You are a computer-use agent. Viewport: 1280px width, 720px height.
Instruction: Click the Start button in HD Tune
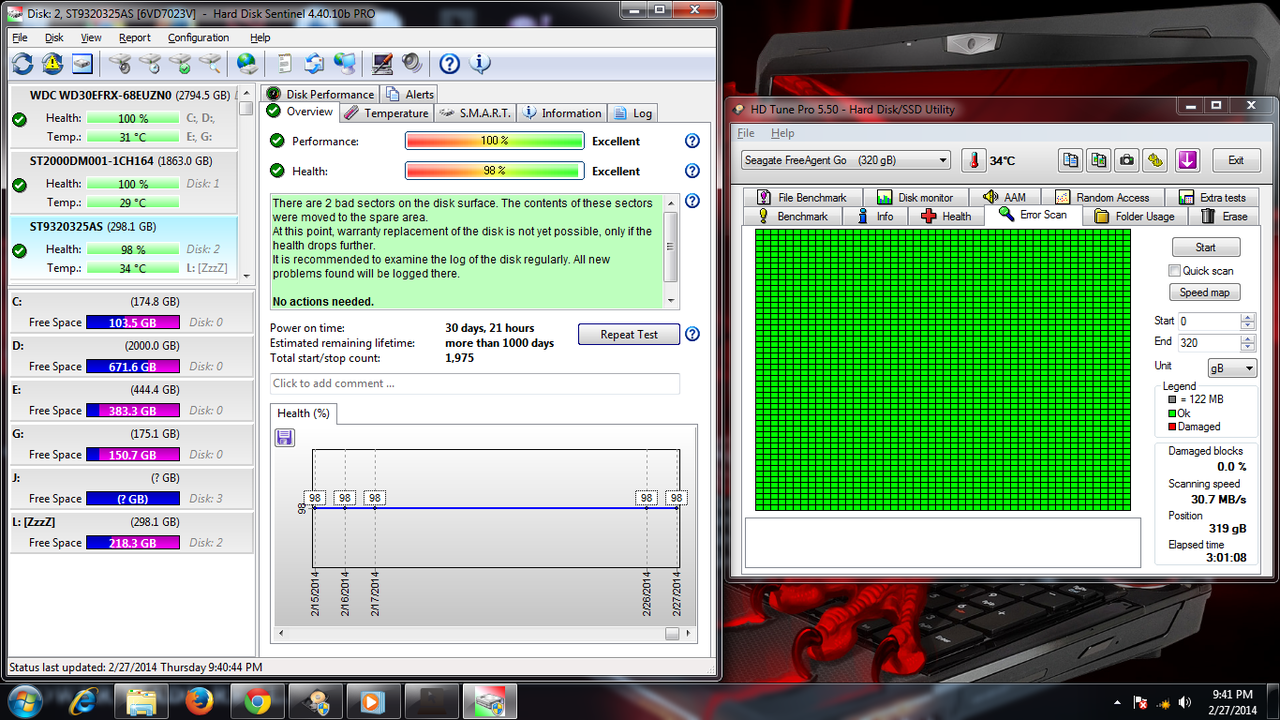pos(1205,247)
